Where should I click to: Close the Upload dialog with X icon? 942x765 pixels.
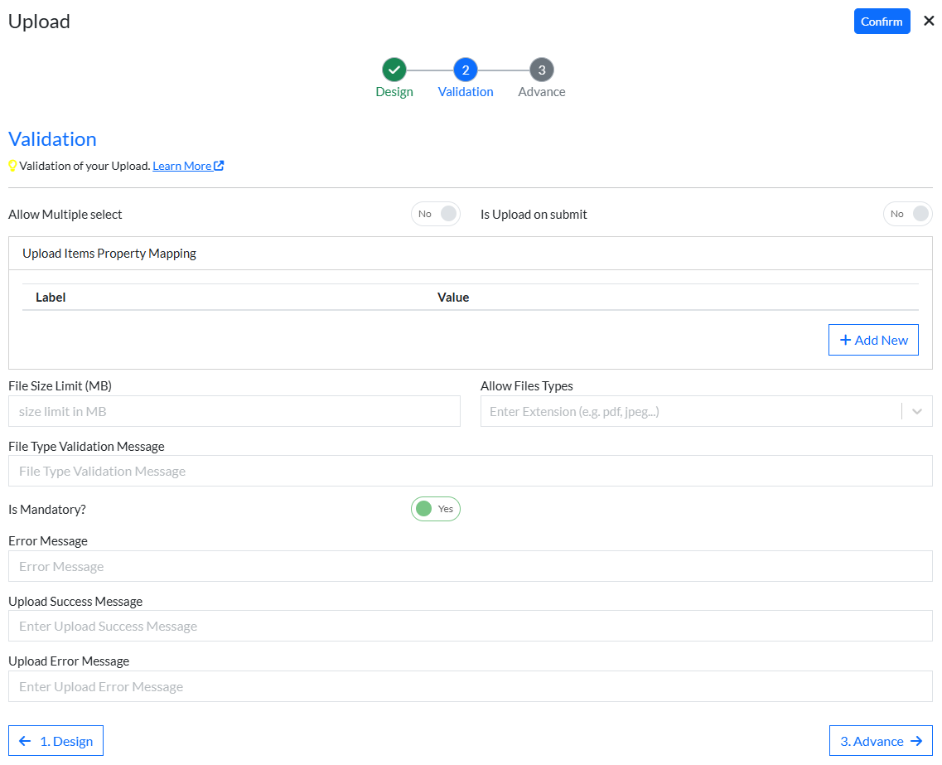click(929, 21)
